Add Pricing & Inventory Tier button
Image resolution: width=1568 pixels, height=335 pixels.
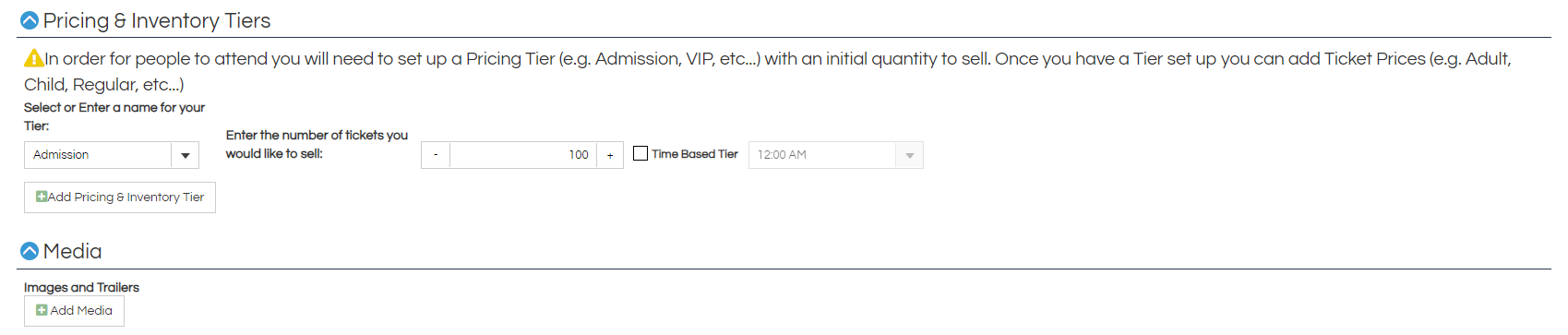click(120, 197)
